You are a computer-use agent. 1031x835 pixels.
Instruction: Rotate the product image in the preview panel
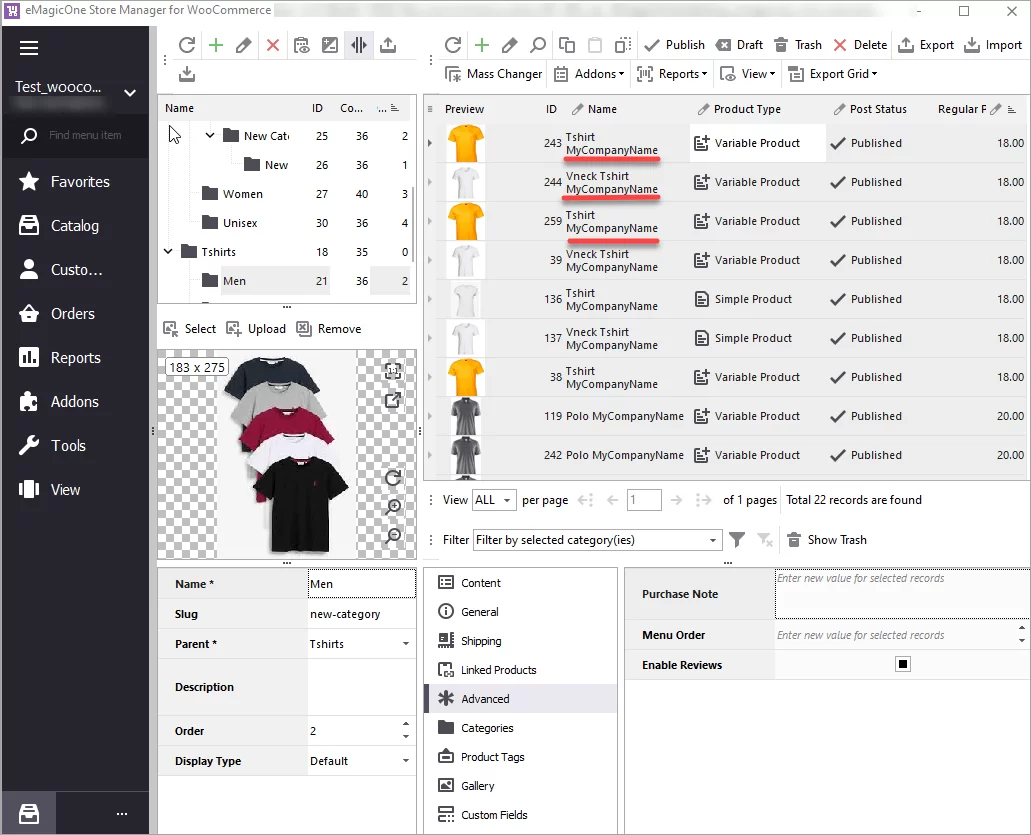point(393,479)
